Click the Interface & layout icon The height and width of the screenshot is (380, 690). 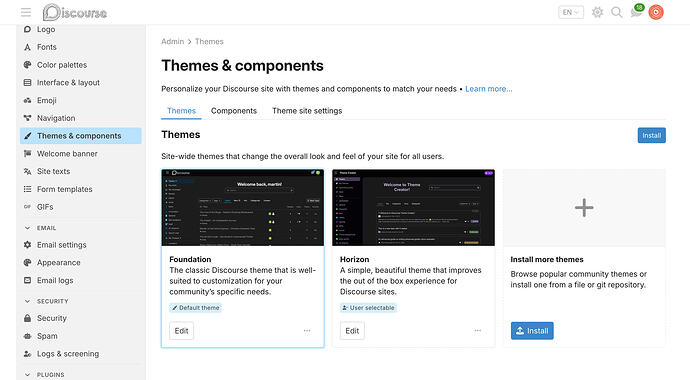point(27,83)
